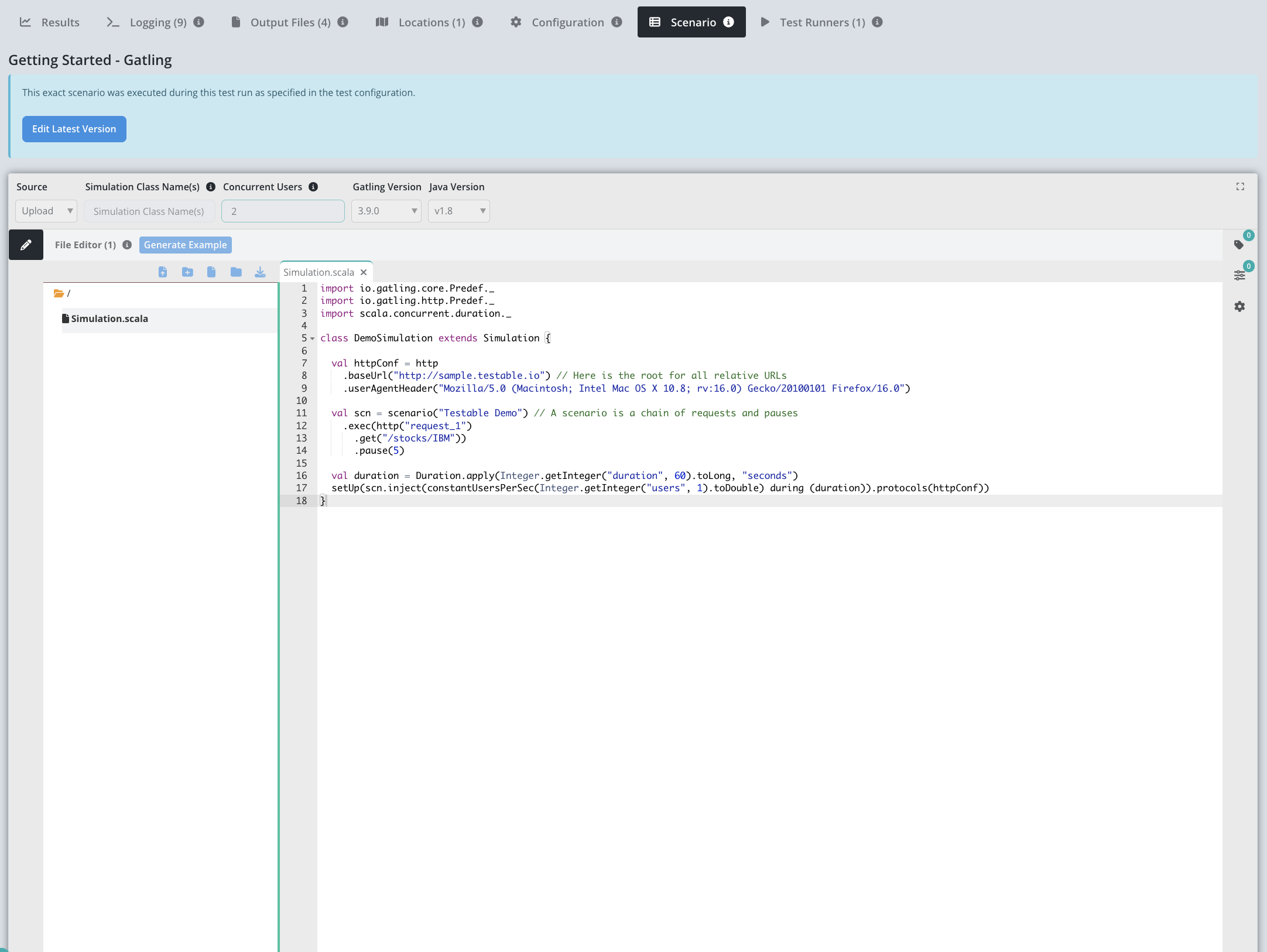Open the Java Version dropdown
The width and height of the screenshot is (1267, 952).
[459, 211]
